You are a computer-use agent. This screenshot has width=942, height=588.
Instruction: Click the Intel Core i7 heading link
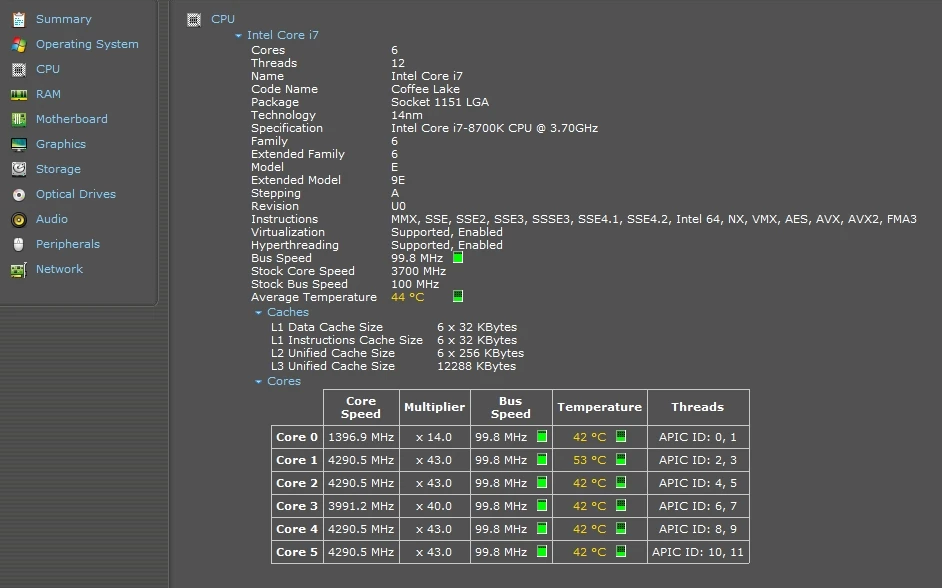pos(283,35)
